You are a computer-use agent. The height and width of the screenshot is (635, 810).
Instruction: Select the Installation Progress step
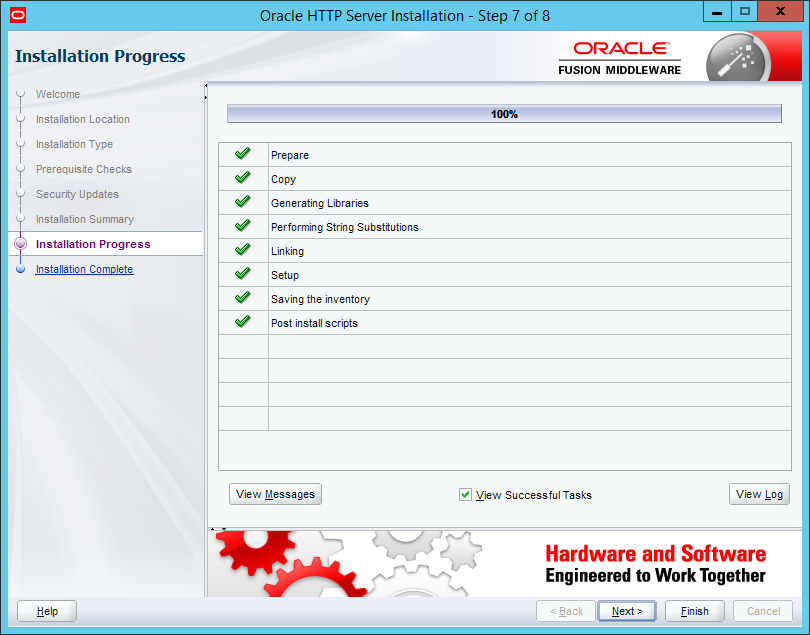(x=93, y=244)
